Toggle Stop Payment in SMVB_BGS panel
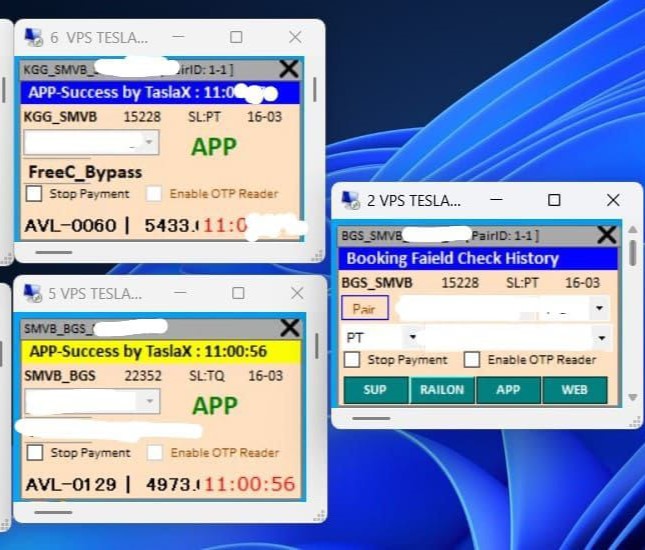 pos(34,453)
